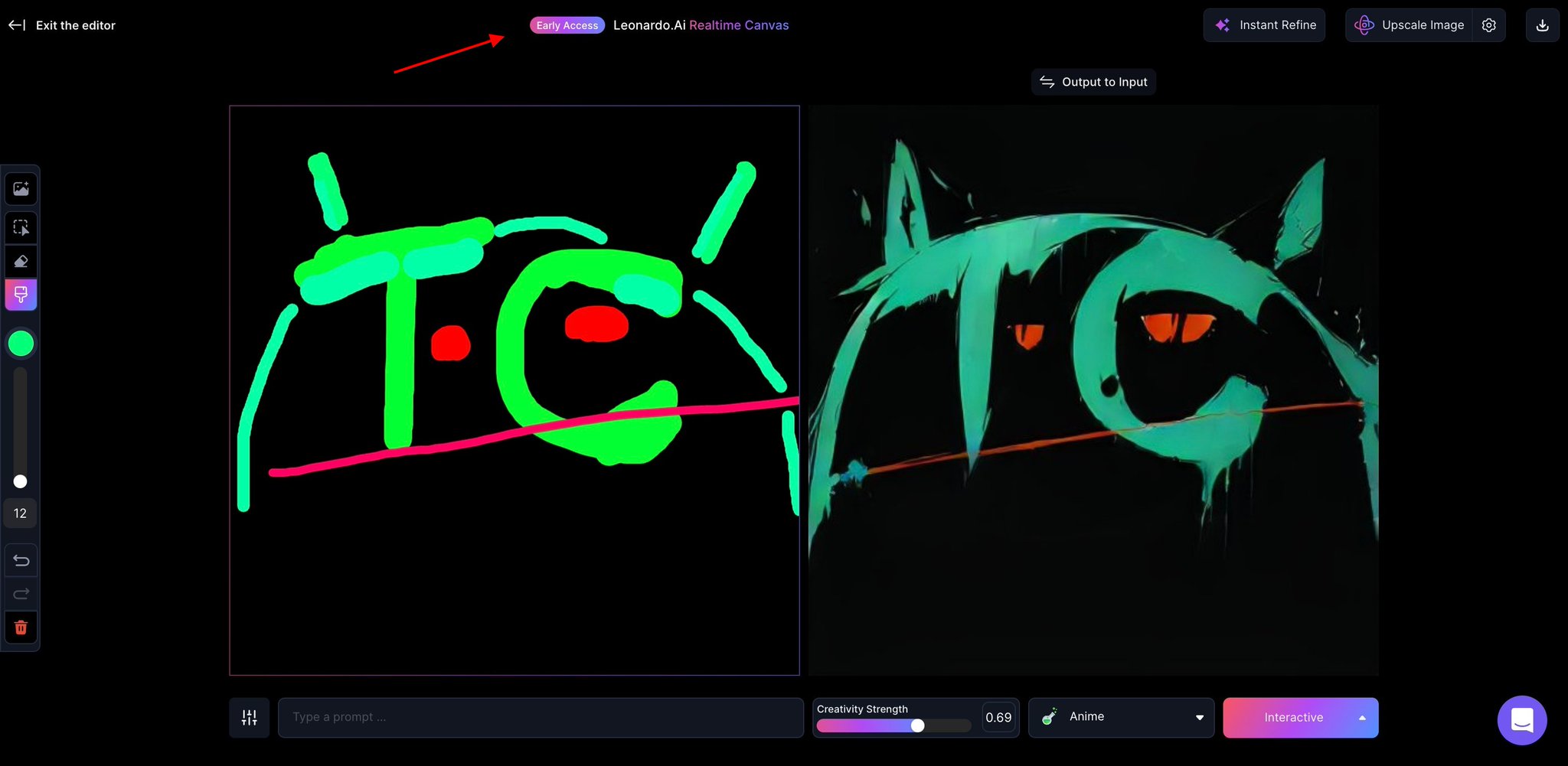Screen dimensions: 1568x766
Task: Open the Anime style dropdown
Action: [1121, 718]
